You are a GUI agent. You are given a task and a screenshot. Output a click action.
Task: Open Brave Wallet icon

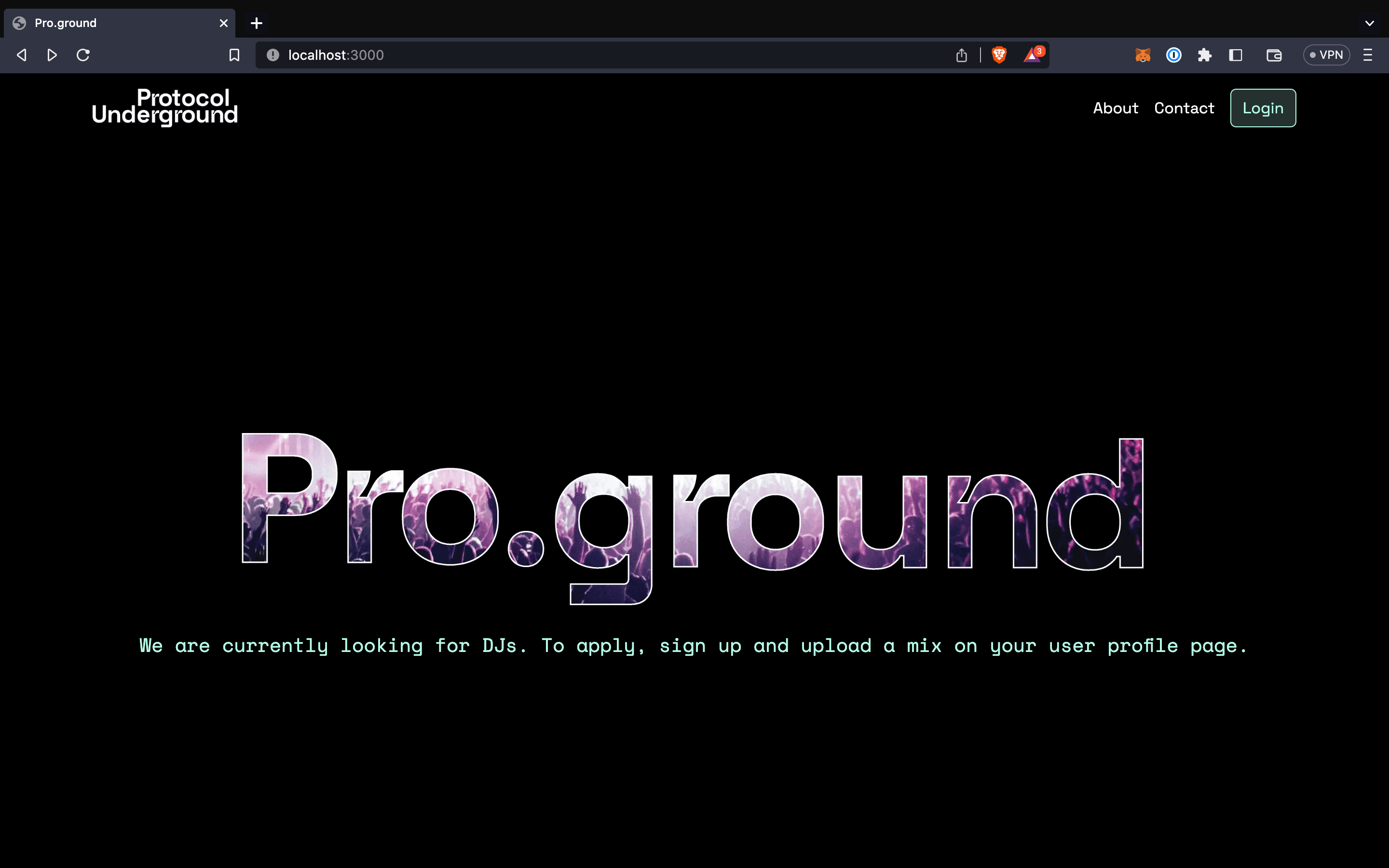(1274, 55)
